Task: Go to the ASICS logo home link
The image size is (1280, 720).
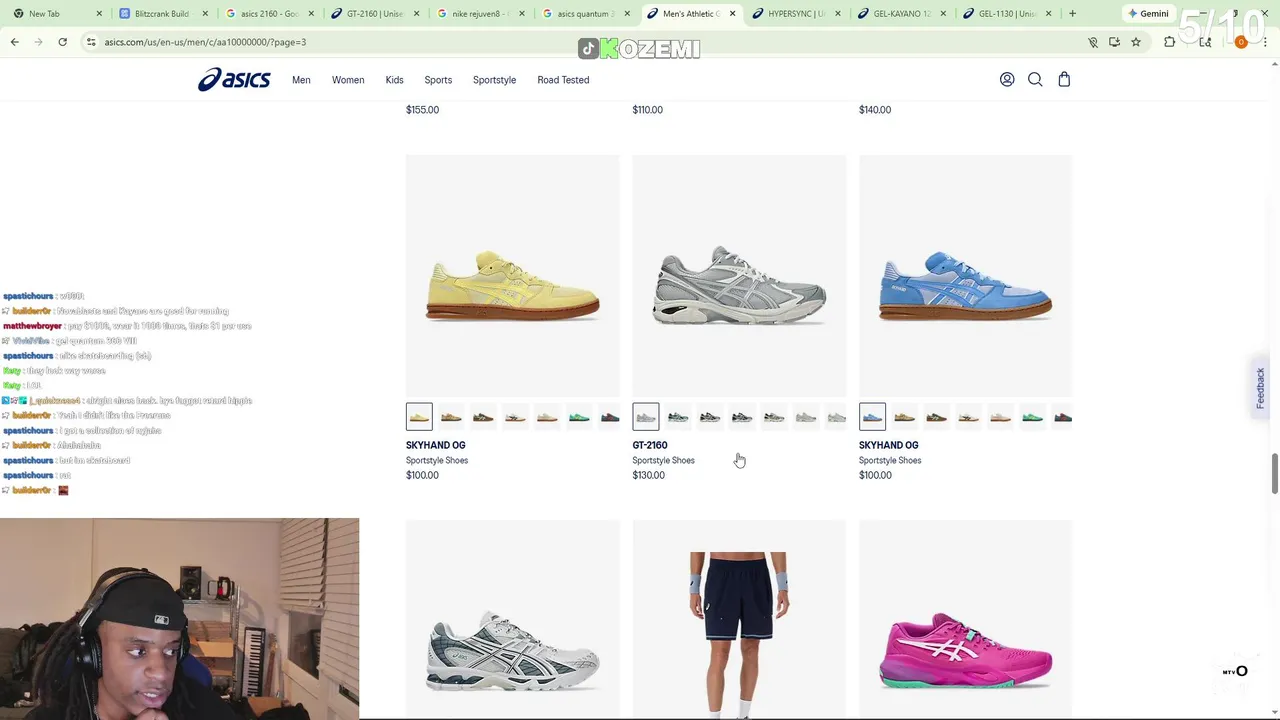Action: [x=234, y=80]
